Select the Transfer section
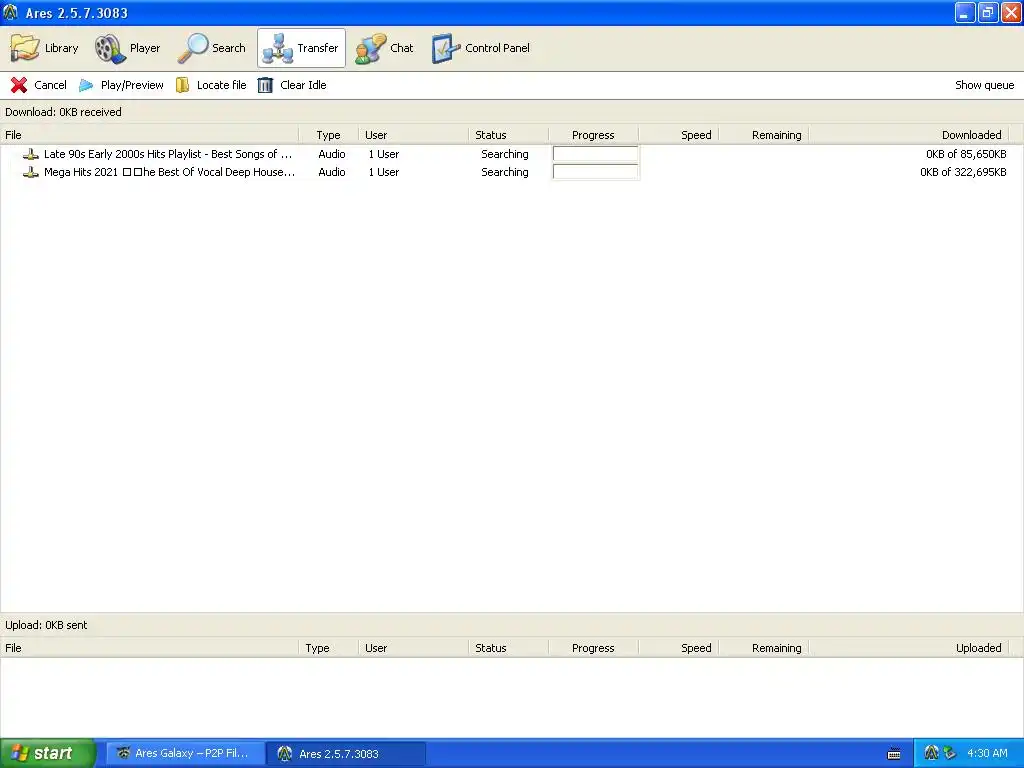 click(301, 48)
